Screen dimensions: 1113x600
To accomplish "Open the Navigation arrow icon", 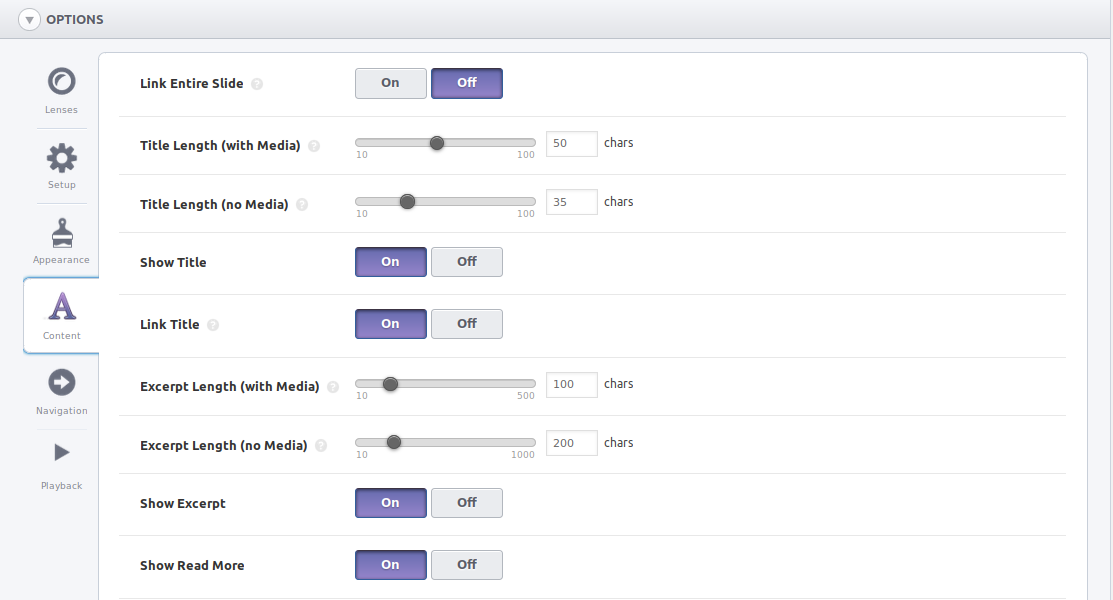I will (62, 382).
